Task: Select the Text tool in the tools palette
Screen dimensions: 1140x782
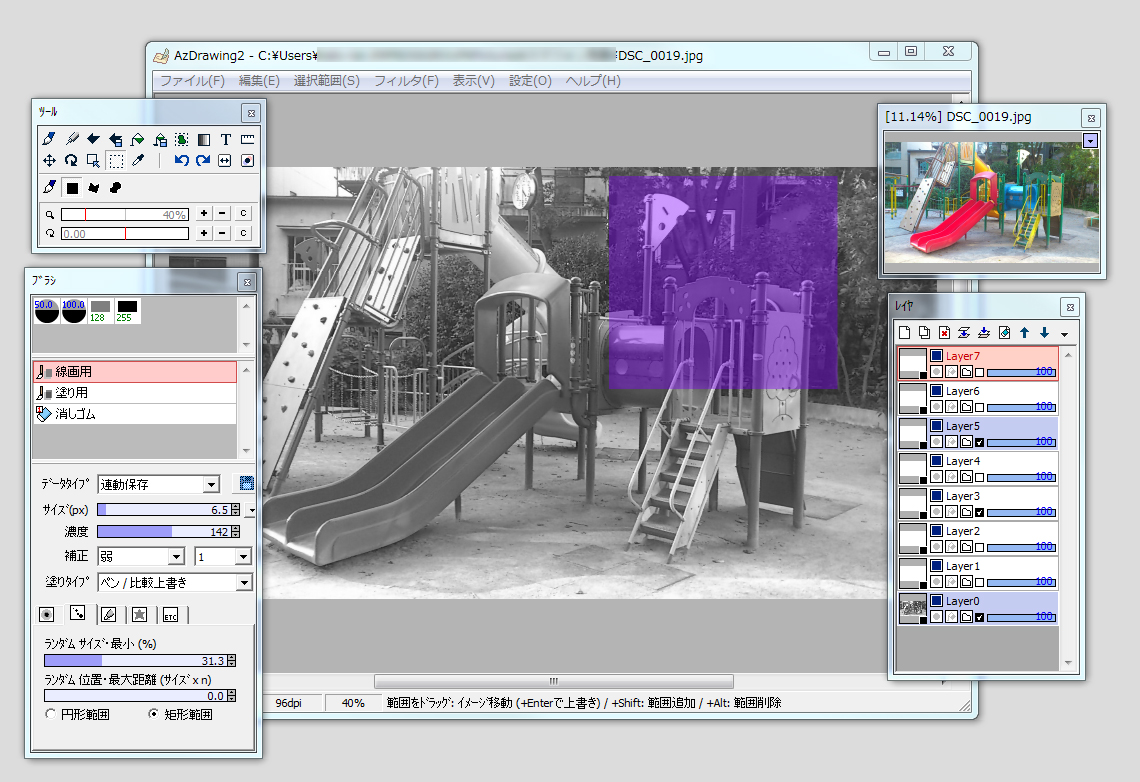Action: [226, 139]
